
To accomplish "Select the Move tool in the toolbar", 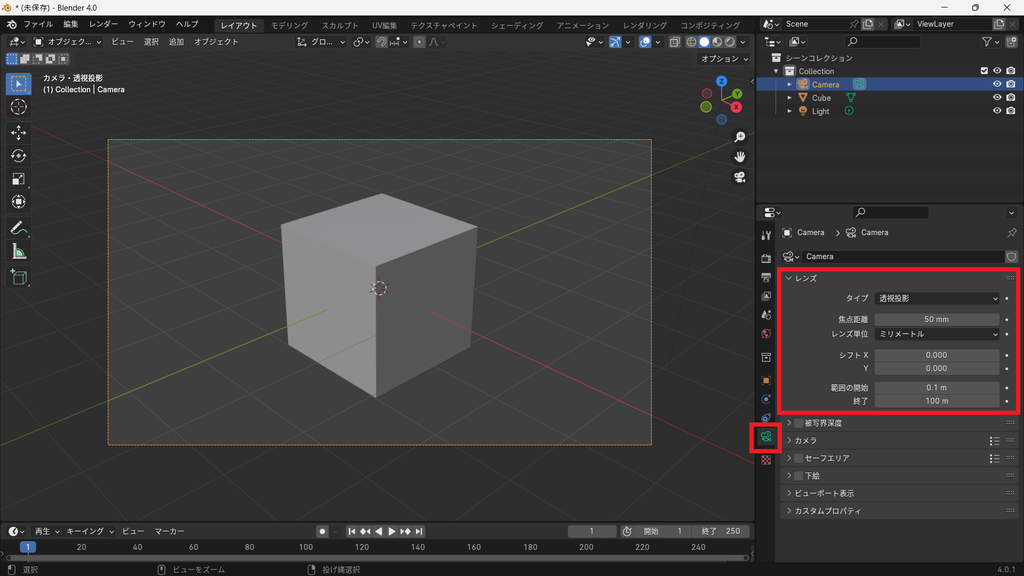I will click(18, 133).
